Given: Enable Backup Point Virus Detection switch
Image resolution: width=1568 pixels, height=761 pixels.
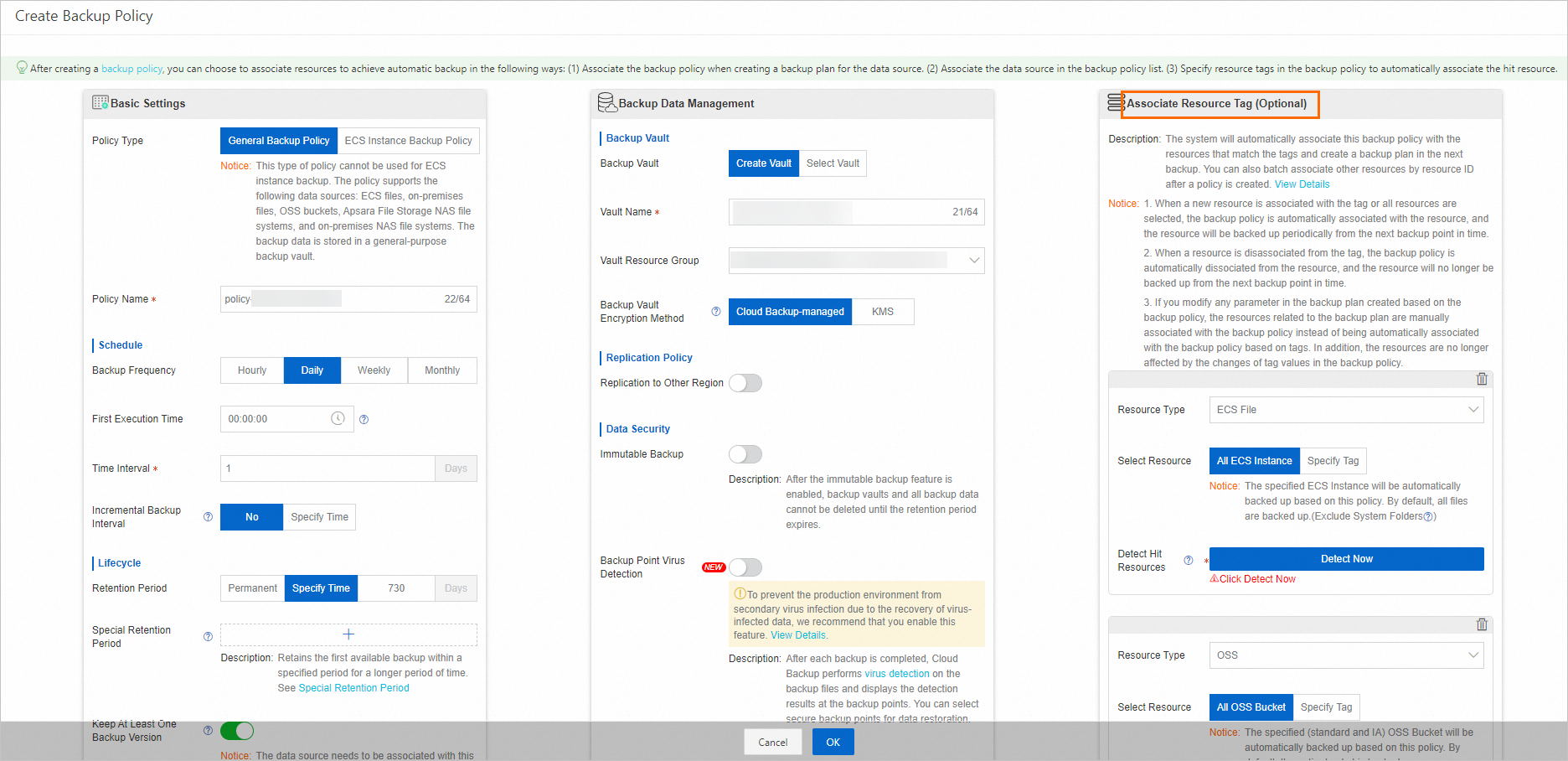Looking at the screenshot, I should pyautogui.click(x=745, y=567).
